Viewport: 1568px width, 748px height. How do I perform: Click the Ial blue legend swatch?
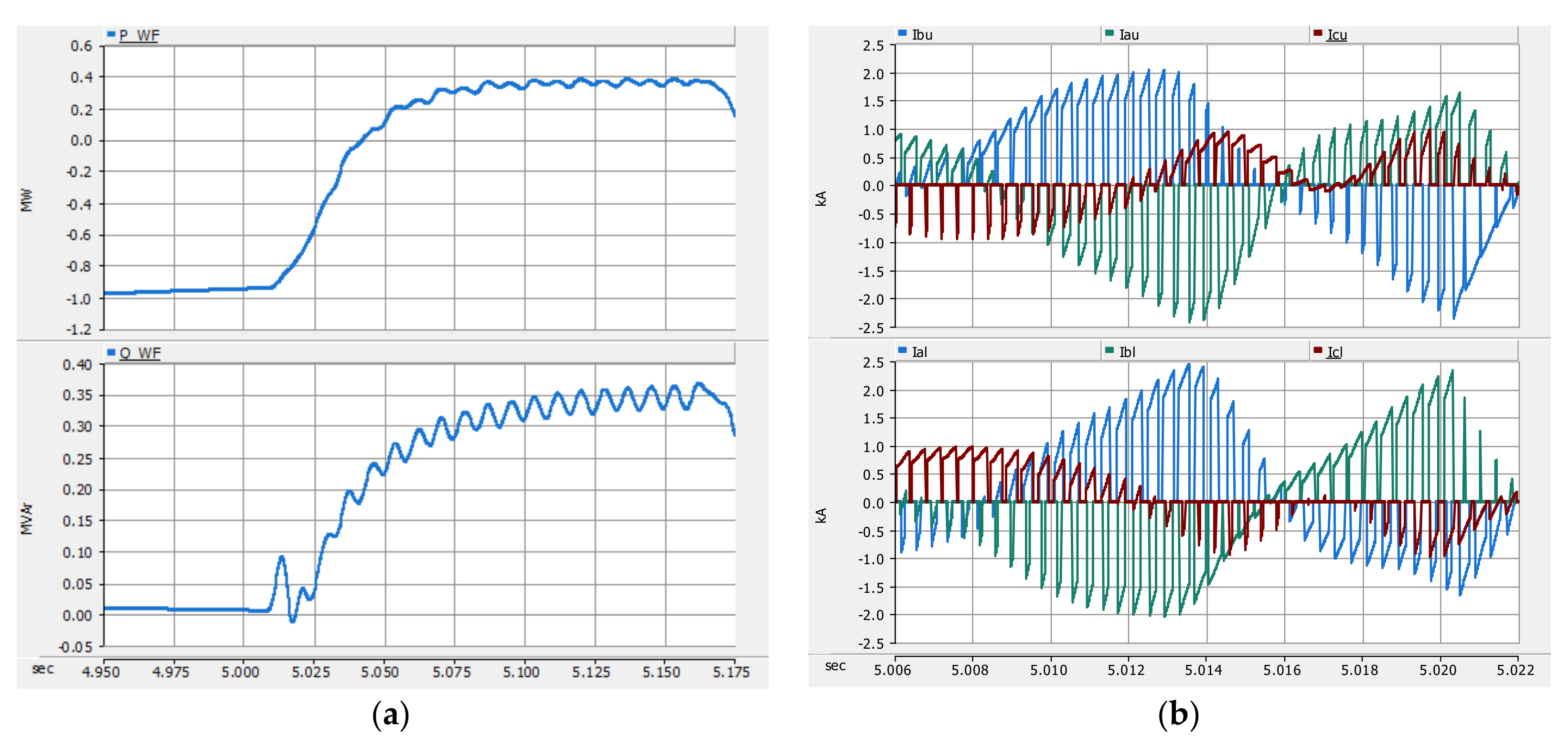click(x=902, y=351)
